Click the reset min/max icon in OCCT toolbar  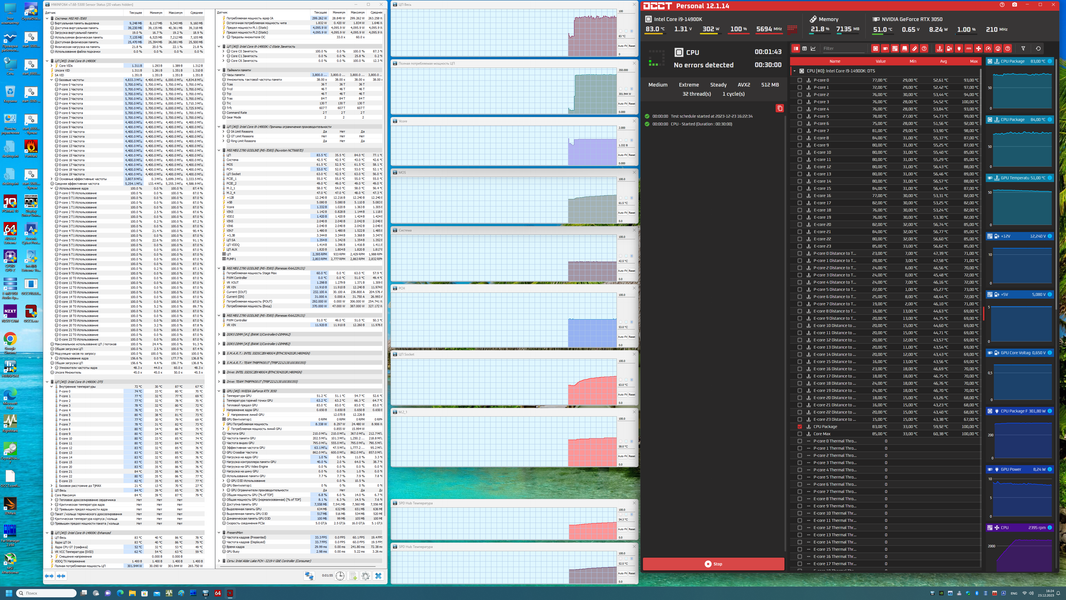pos(1038,48)
